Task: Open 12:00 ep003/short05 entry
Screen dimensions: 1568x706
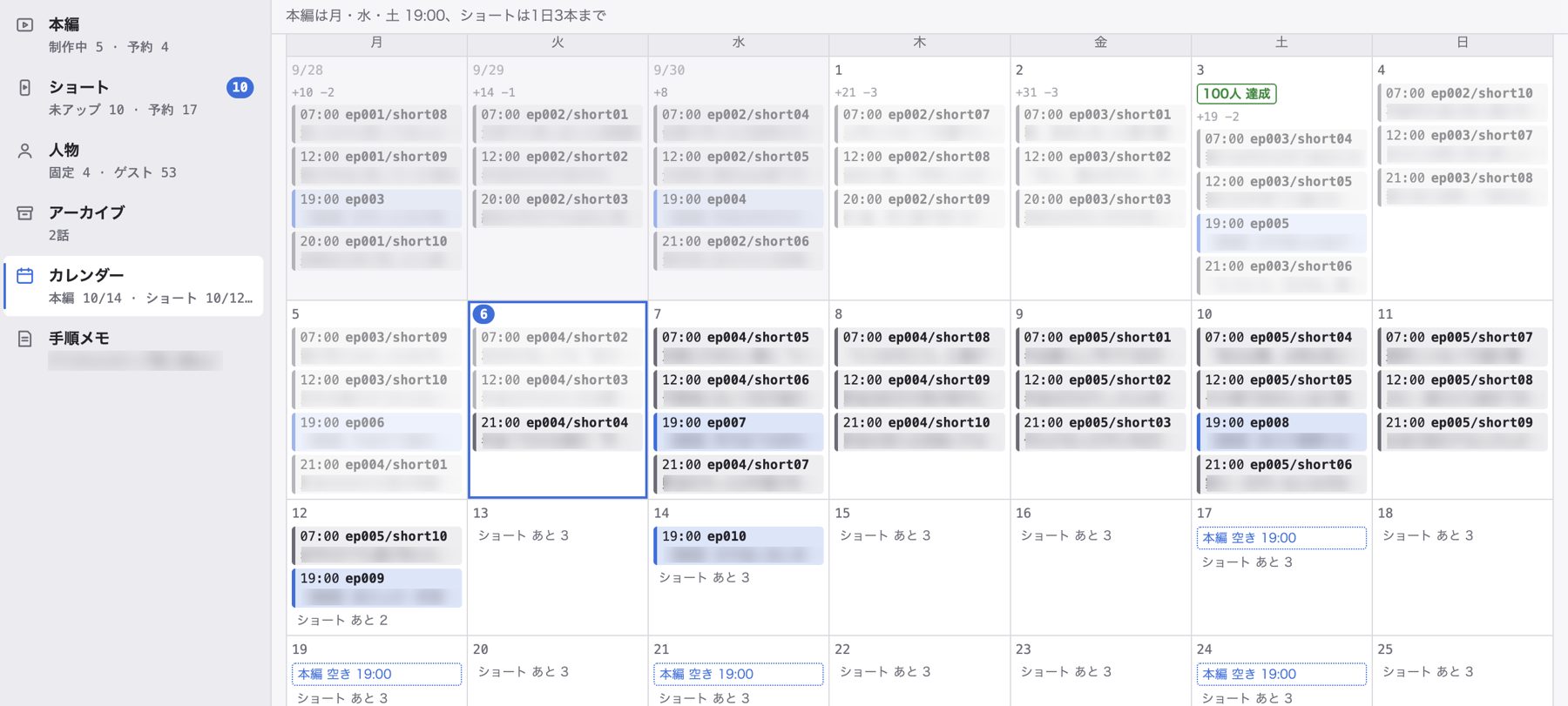Action: coord(1281,191)
